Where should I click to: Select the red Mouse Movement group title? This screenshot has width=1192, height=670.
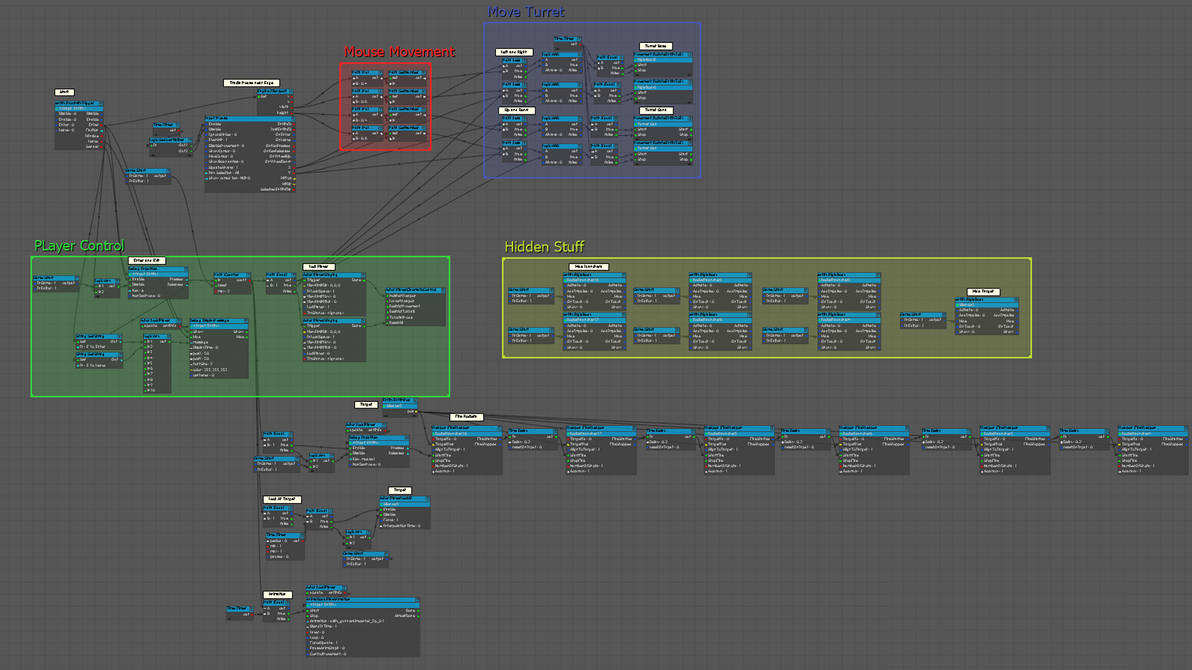399,52
